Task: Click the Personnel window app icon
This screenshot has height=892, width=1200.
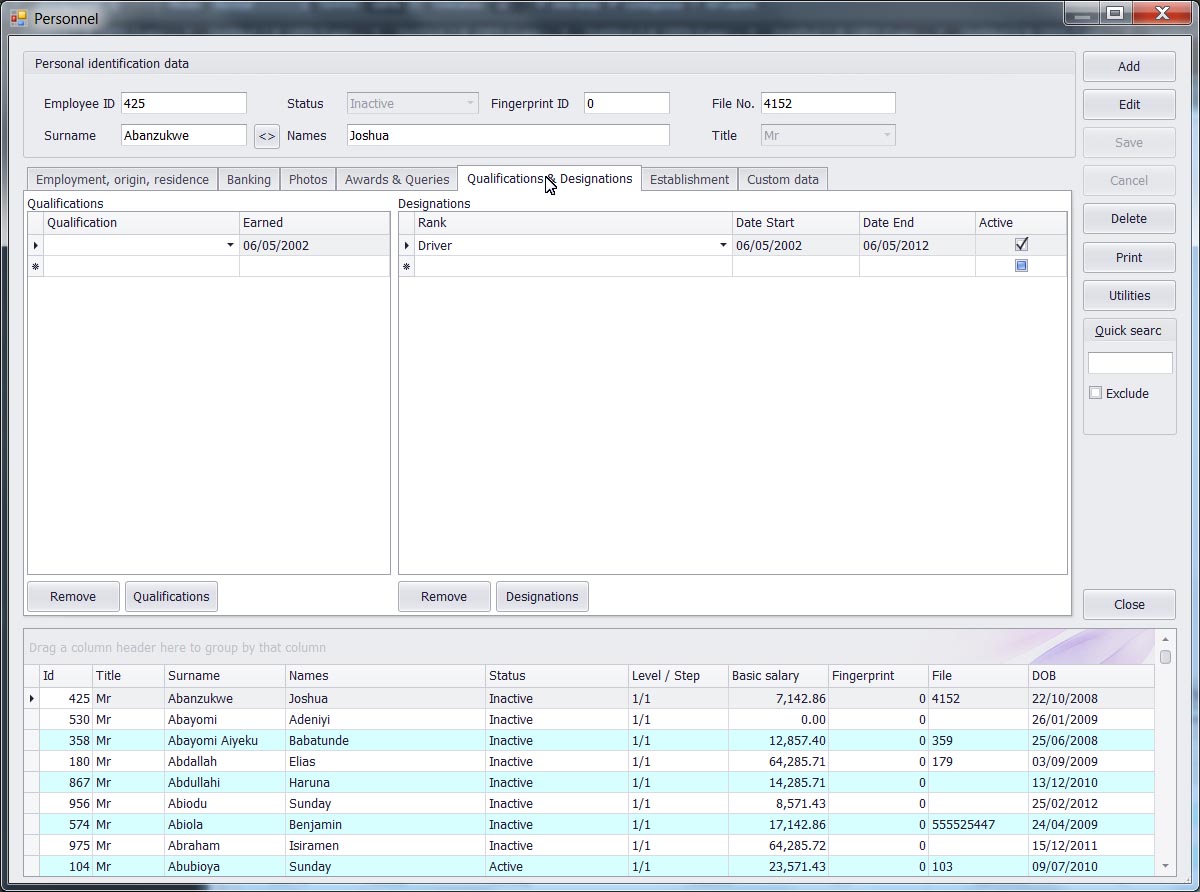Action: click(18, 17)
